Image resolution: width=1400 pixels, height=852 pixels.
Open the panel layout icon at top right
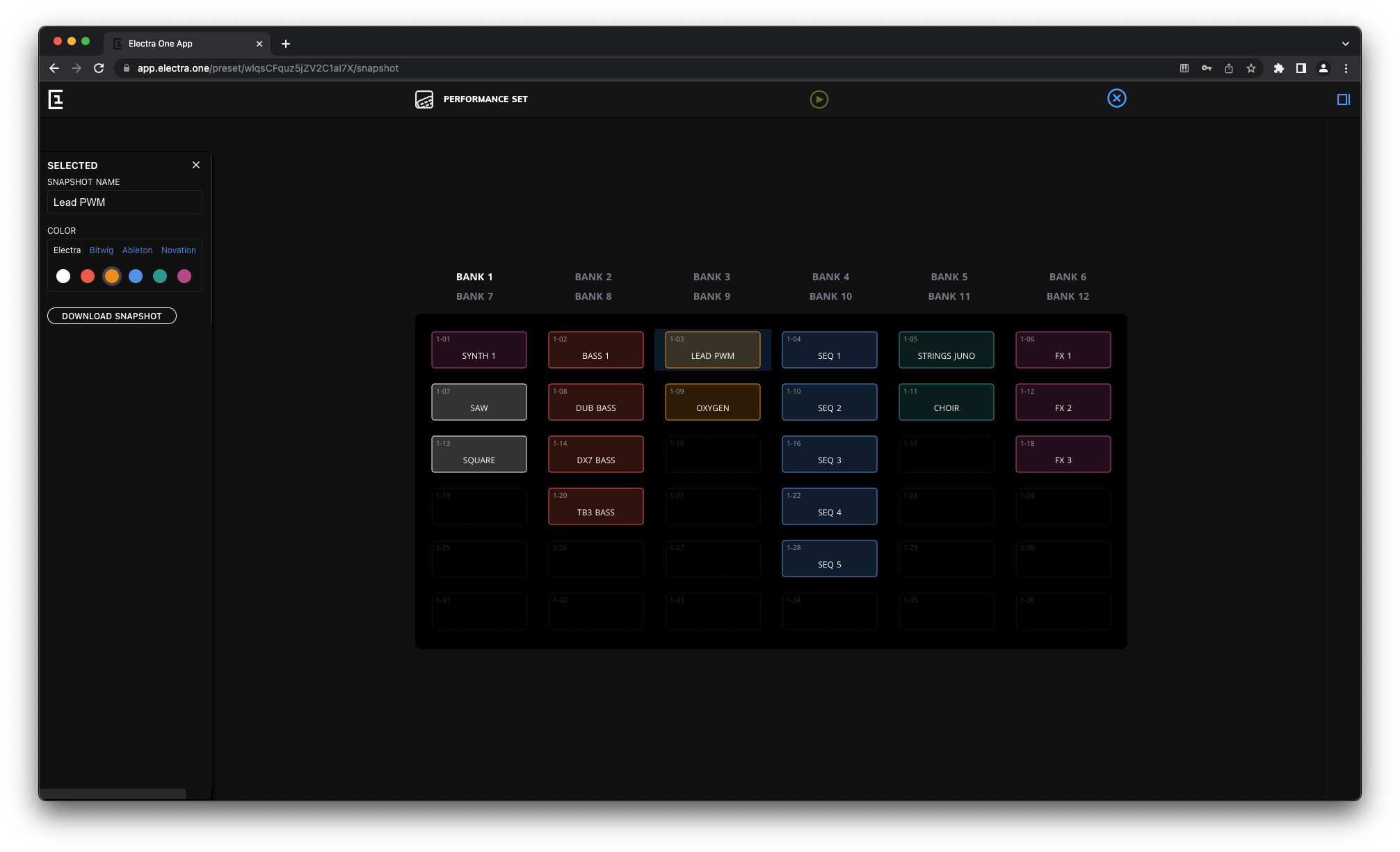coord(1343,99)
